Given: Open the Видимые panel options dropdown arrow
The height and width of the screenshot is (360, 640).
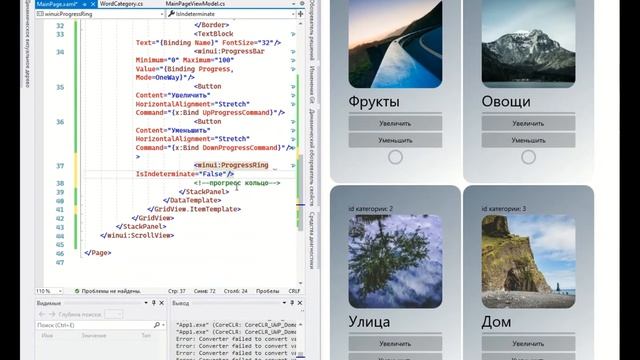Looking at the screenshot, I should click(146, 303).
